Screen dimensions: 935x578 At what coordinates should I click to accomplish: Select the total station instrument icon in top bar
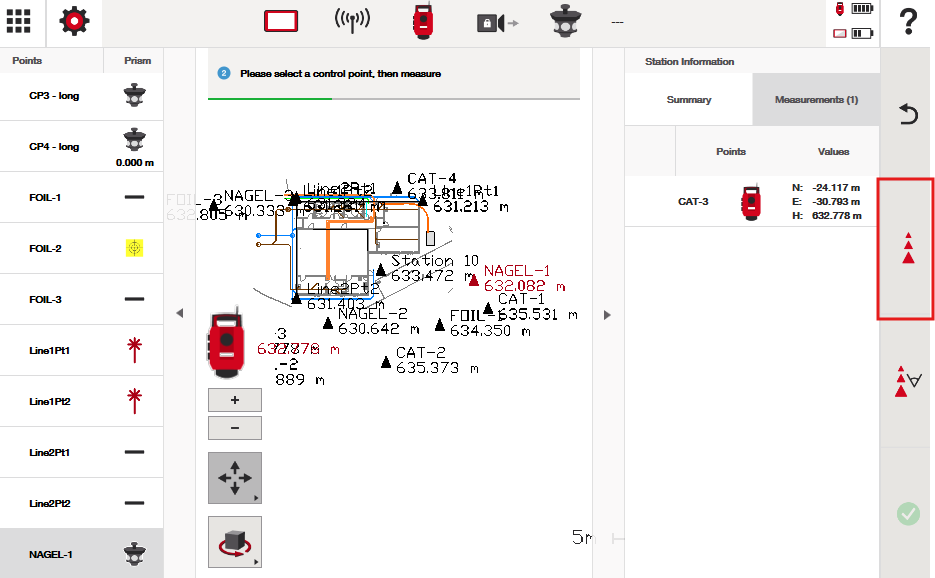point(422,22)
